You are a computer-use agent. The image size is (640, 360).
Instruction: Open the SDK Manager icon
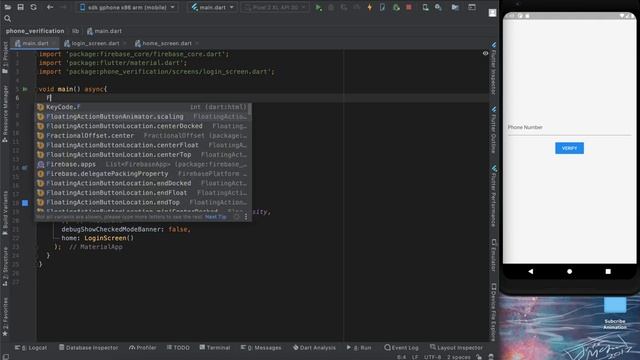coord(438,7)
